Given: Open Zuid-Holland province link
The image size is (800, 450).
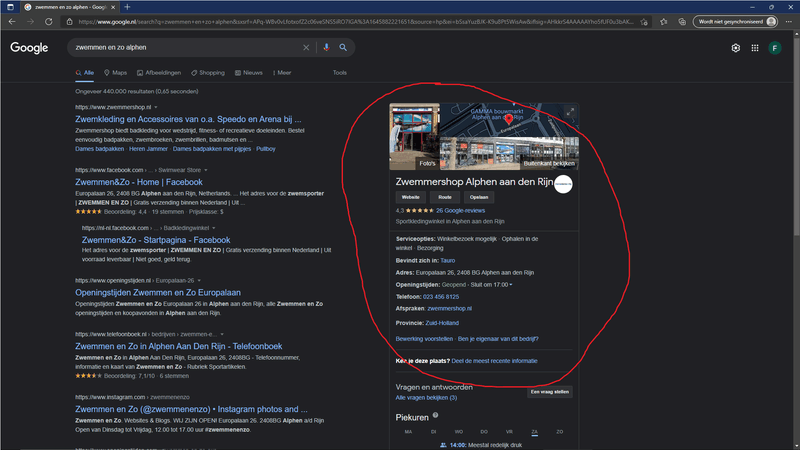Looking at the screenshot, I should (x=442, y=323).
